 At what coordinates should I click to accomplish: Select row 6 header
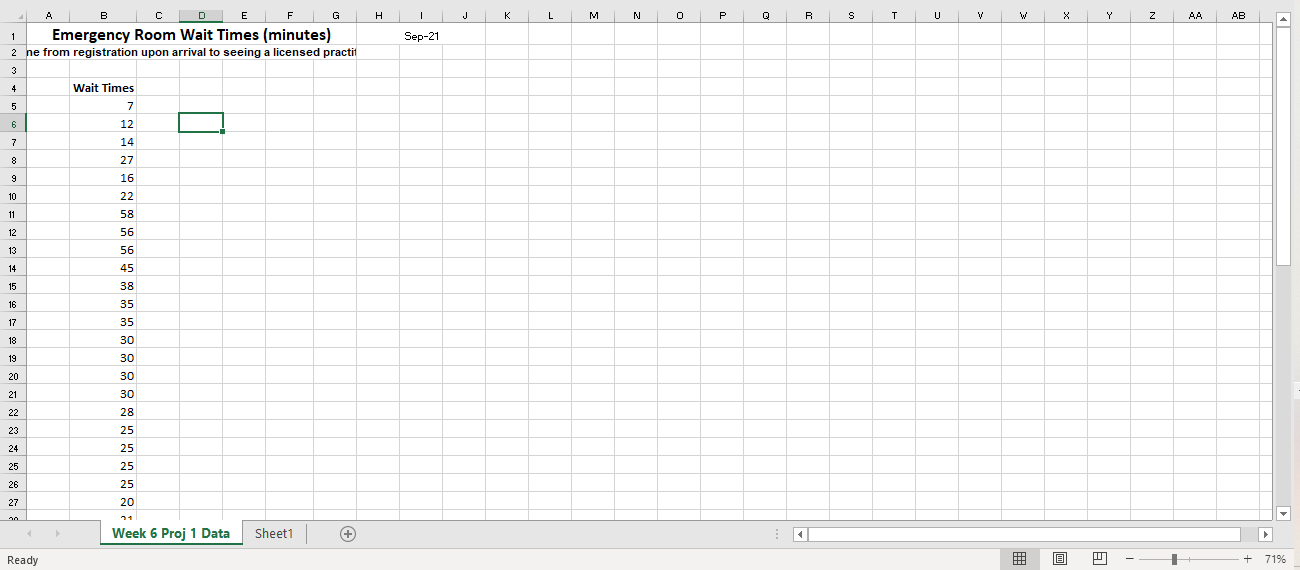pos(13,123)
